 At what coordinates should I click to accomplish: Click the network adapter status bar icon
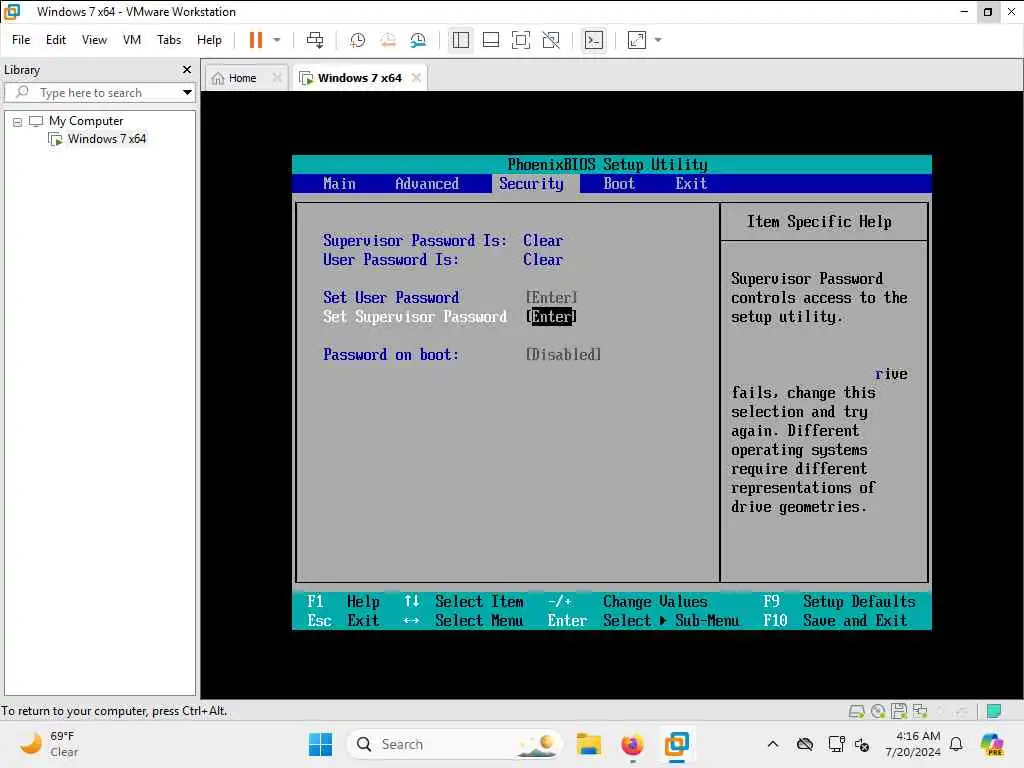[920, 711]
